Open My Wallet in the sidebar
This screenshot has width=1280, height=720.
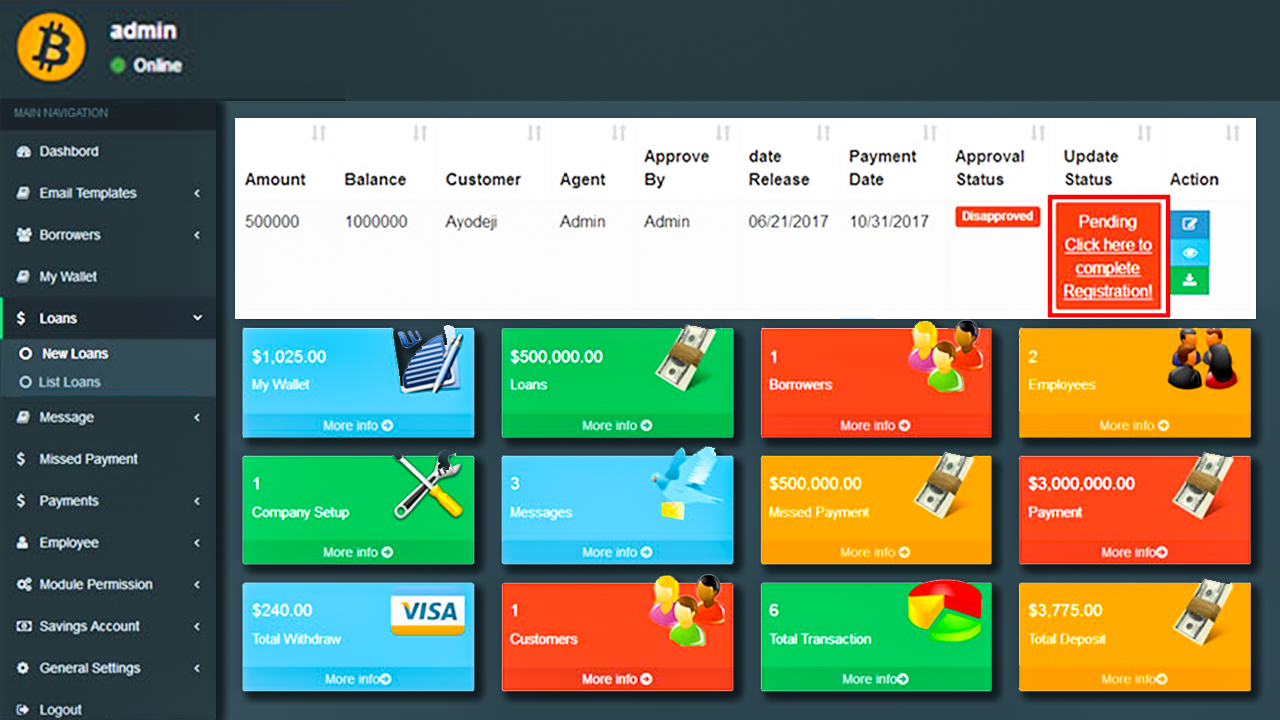[x=68, y=277]
